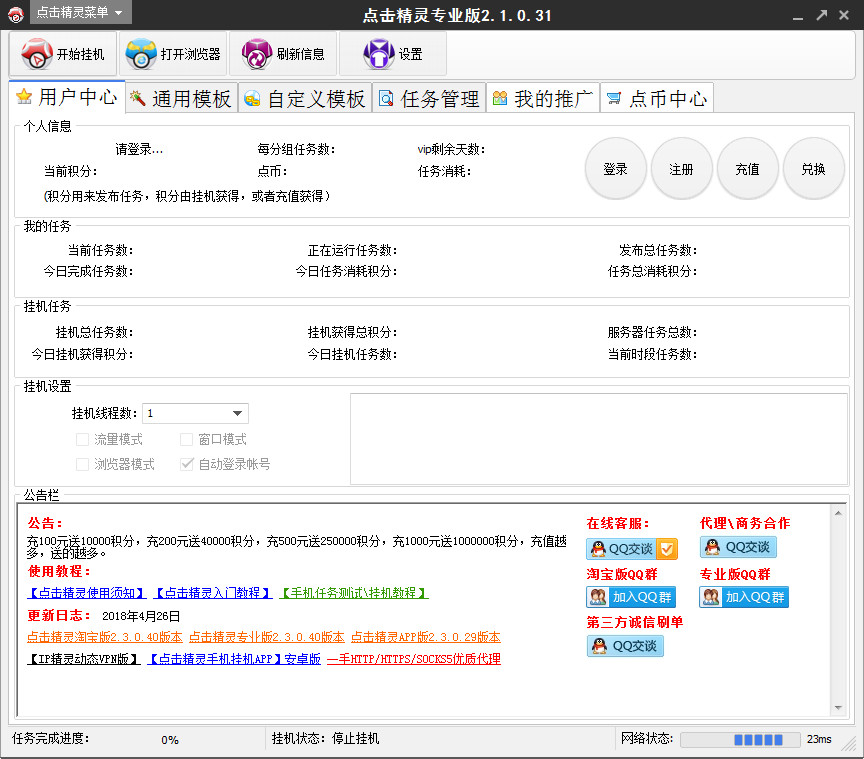864x759 pixels.
Task: Switch to the 通用模板 tab
Action: point(181,98)
